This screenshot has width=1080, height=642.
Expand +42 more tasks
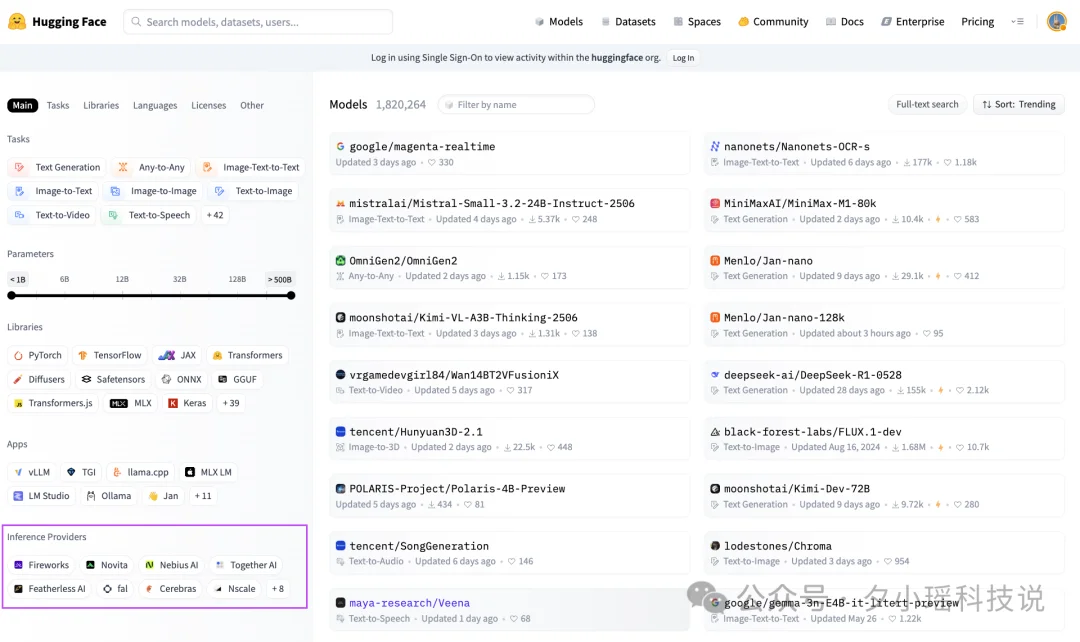tap(215, 215)
